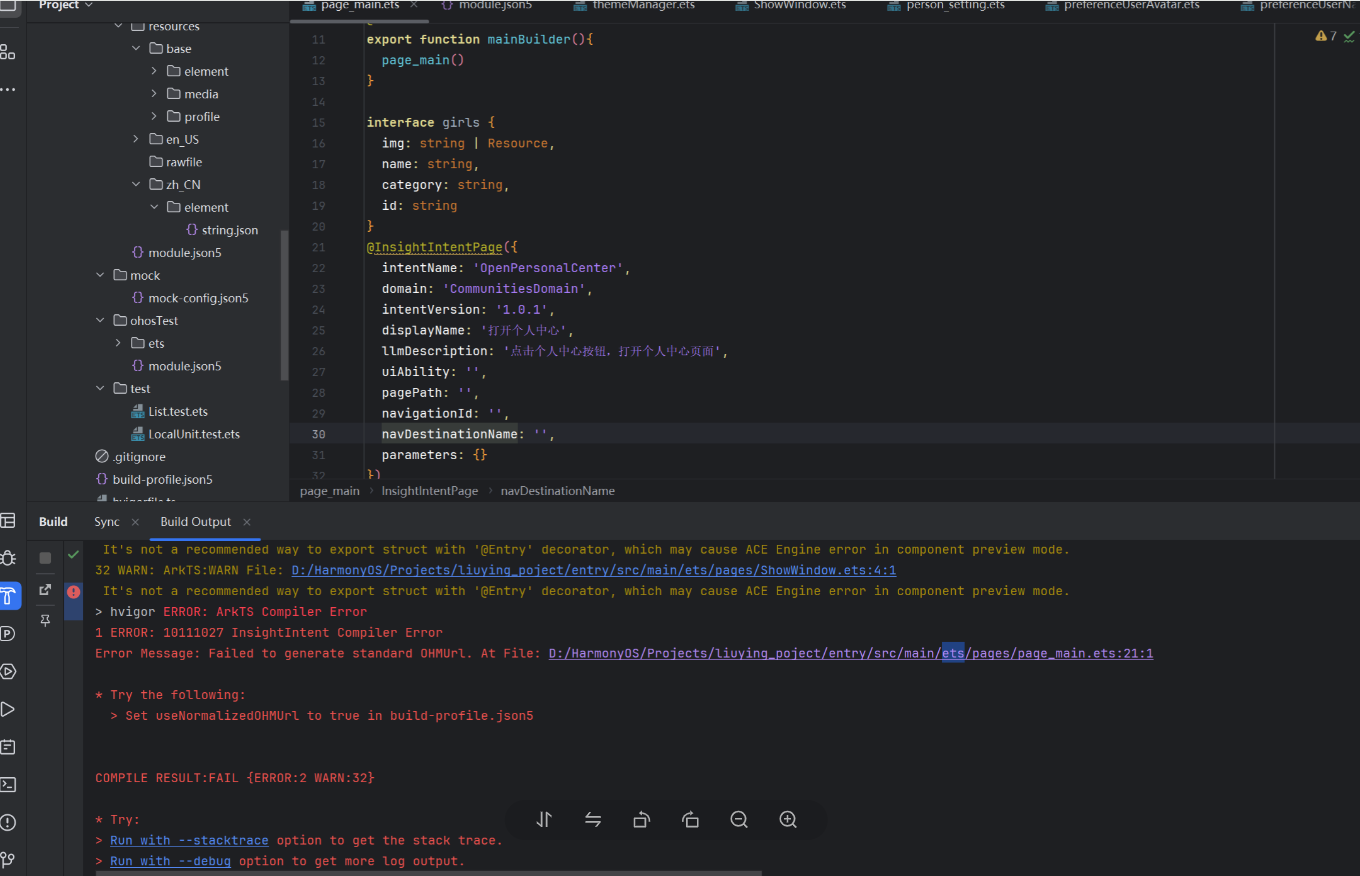This screenshot has height=876, width=1360.
Task: Click zoom out magnifier on floating toolbar
Action: pyautogui.click(x=739, y=820)
